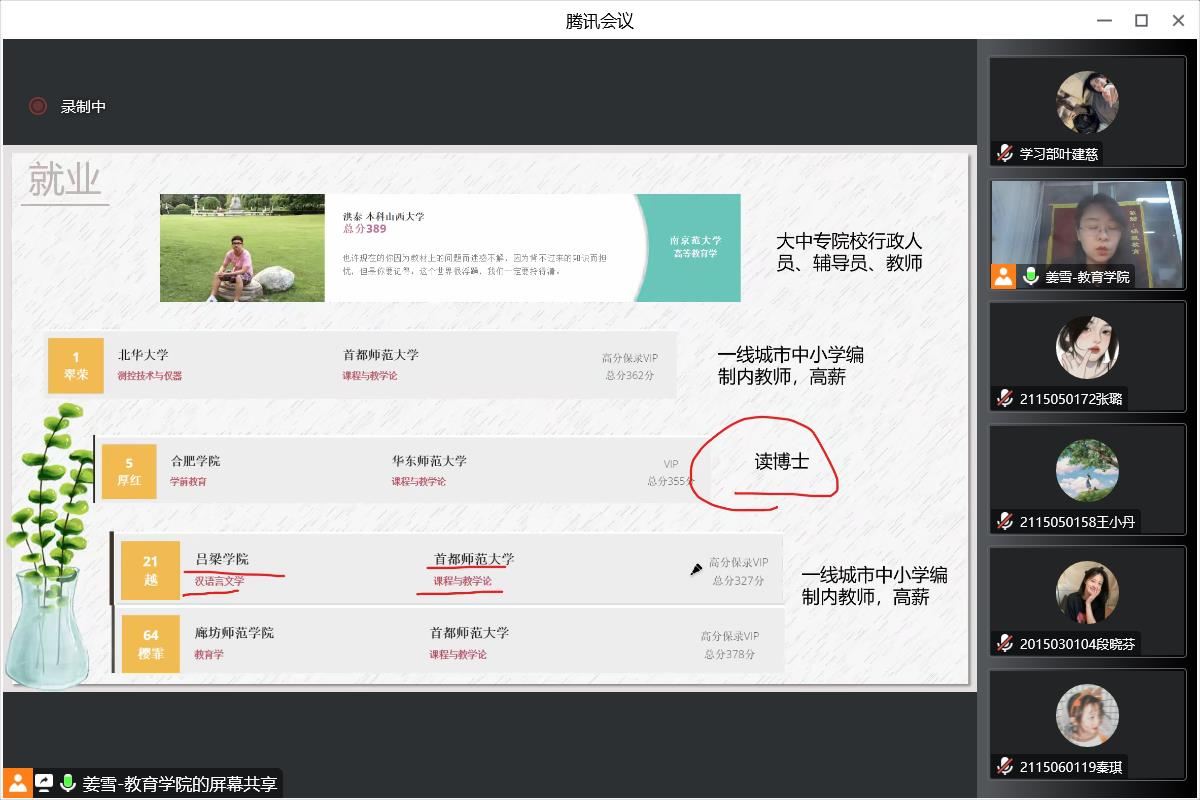Click the screen share icon in bottom bar

[44, 783]
